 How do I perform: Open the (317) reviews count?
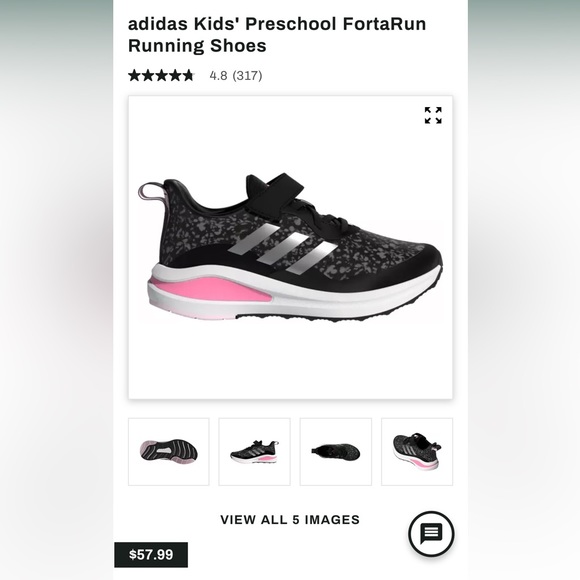247,76
